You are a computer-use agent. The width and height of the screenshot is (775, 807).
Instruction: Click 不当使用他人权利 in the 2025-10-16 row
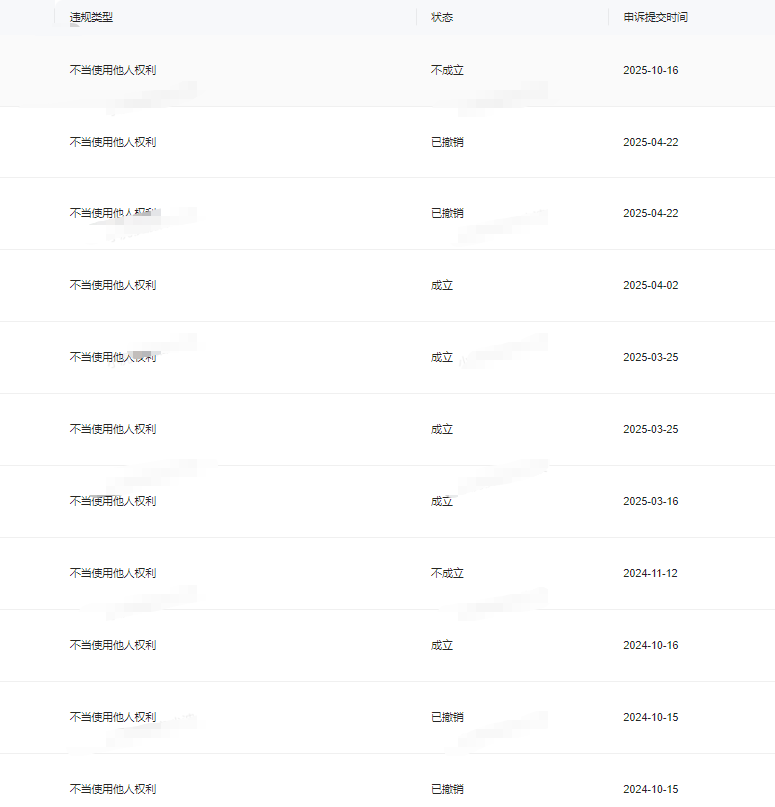[x=112, y=71]
